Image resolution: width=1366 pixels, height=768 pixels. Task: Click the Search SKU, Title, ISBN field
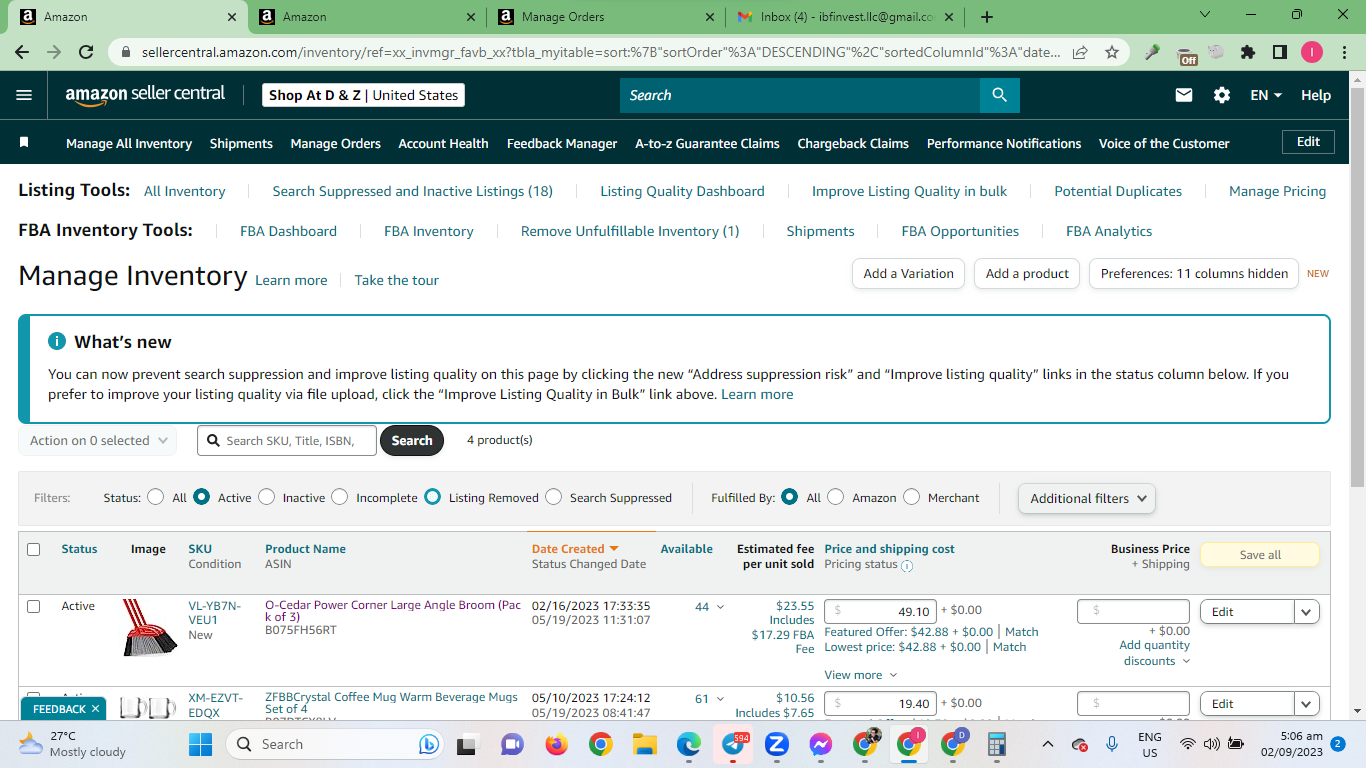coord(287,441)
